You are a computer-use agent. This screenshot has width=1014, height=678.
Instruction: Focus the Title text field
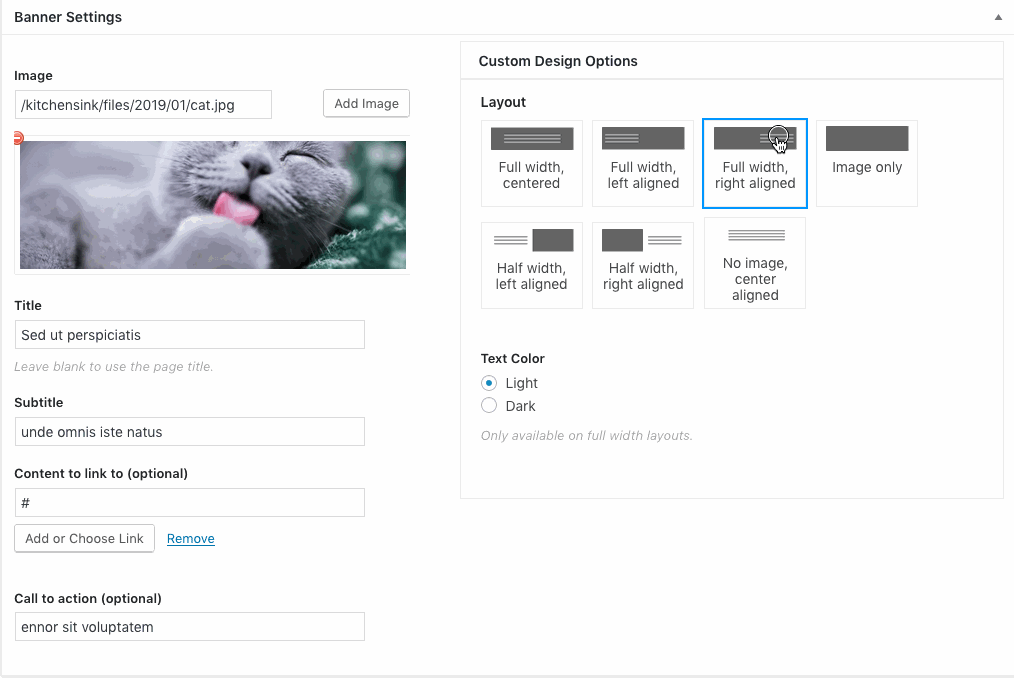(189, 335)
